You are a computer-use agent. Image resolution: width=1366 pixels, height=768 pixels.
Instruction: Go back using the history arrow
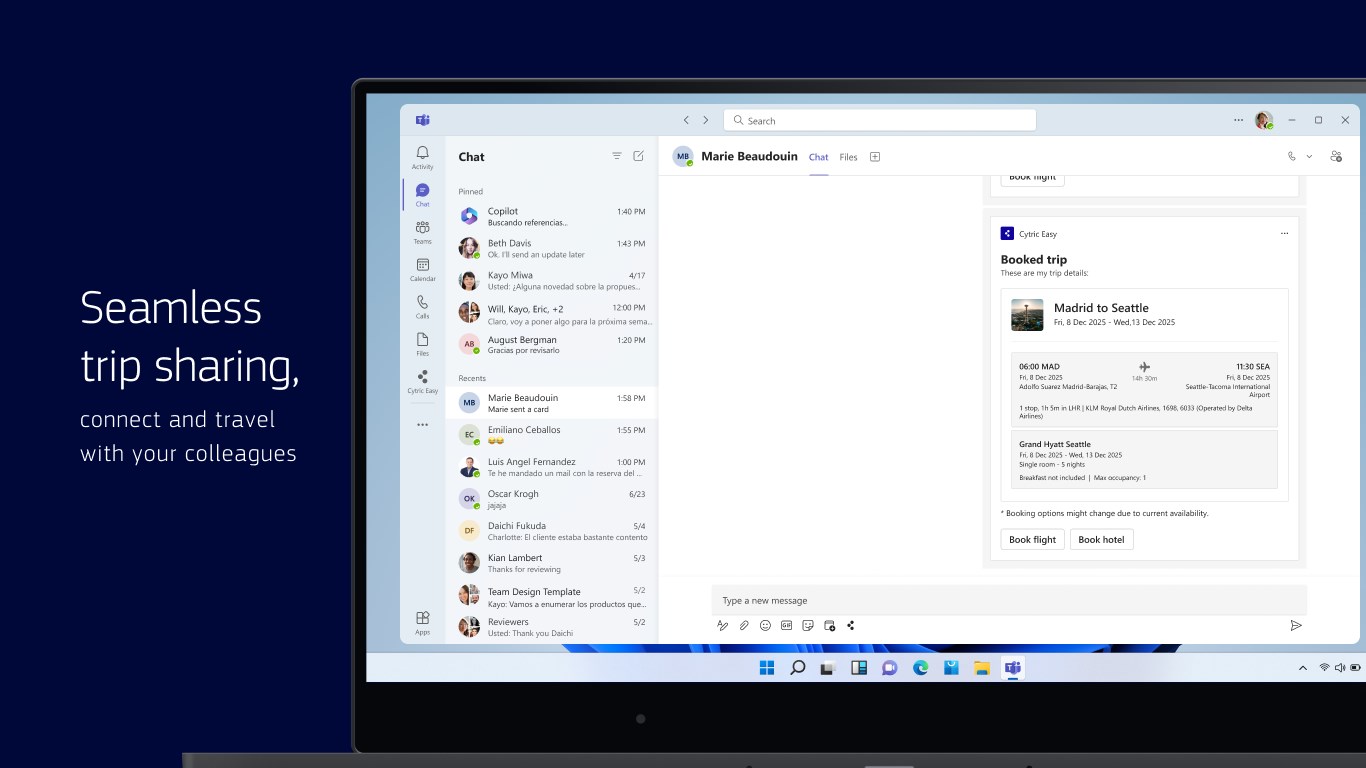click(x=686, y=120)
